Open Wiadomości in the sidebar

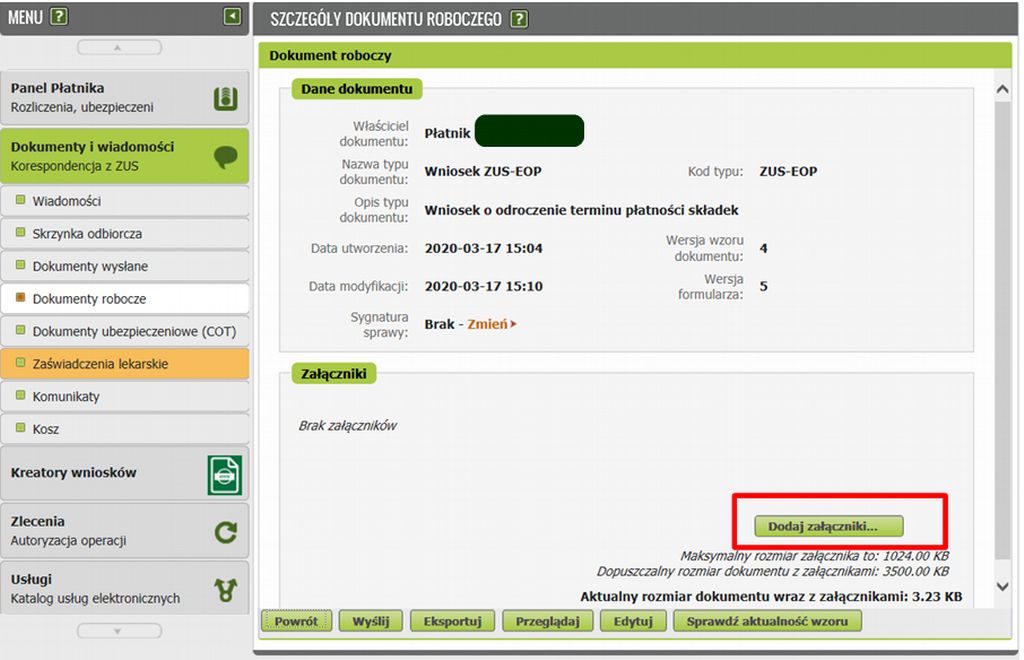click(66, 201)
